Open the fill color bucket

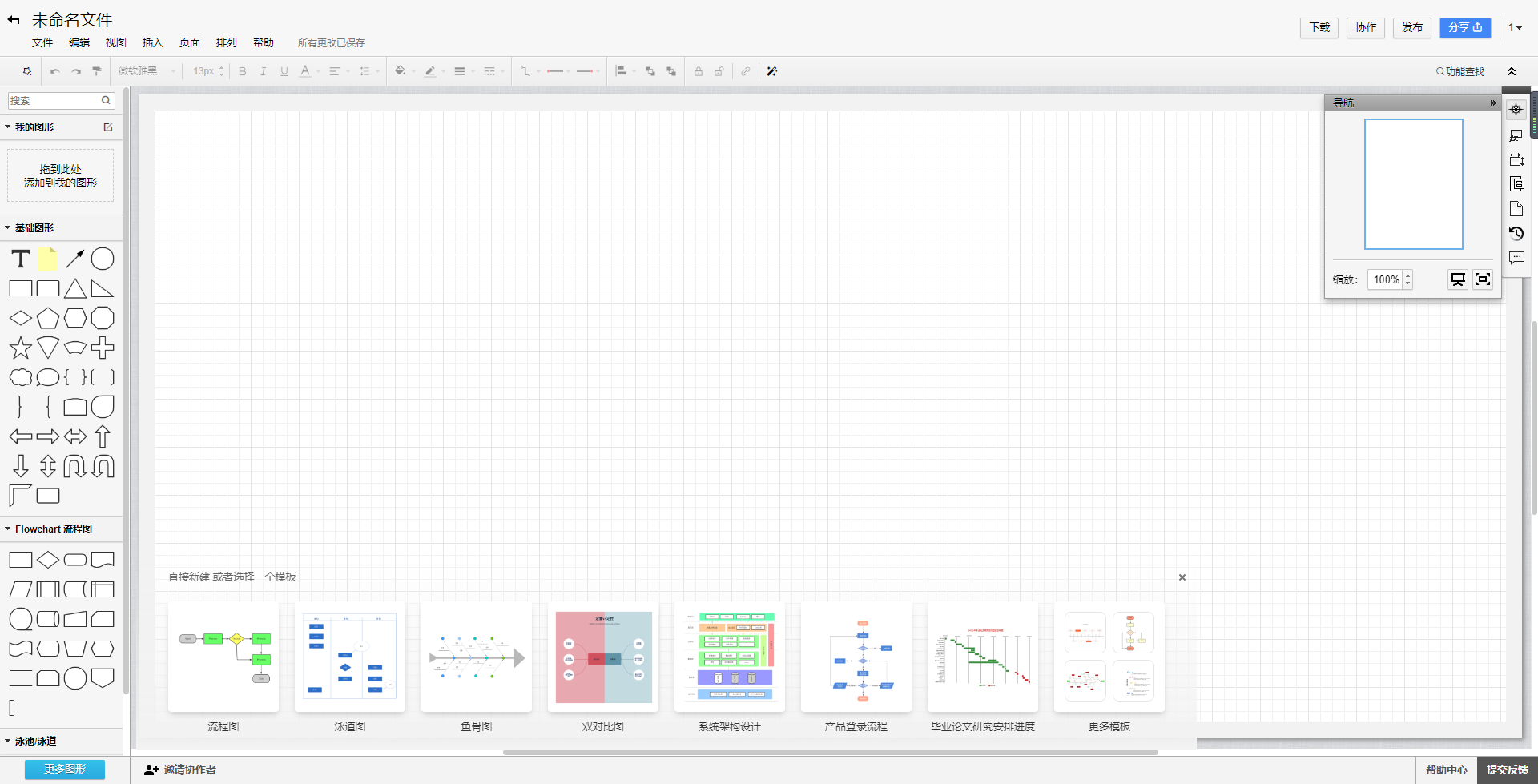tap(401, 71)
